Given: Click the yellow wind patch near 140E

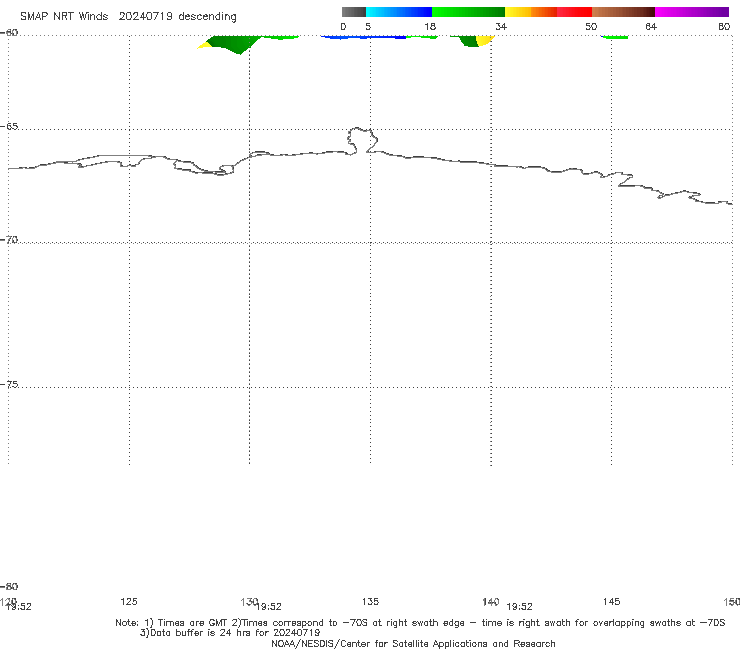Looking at the screenshot, I should [x=485, y=40].
